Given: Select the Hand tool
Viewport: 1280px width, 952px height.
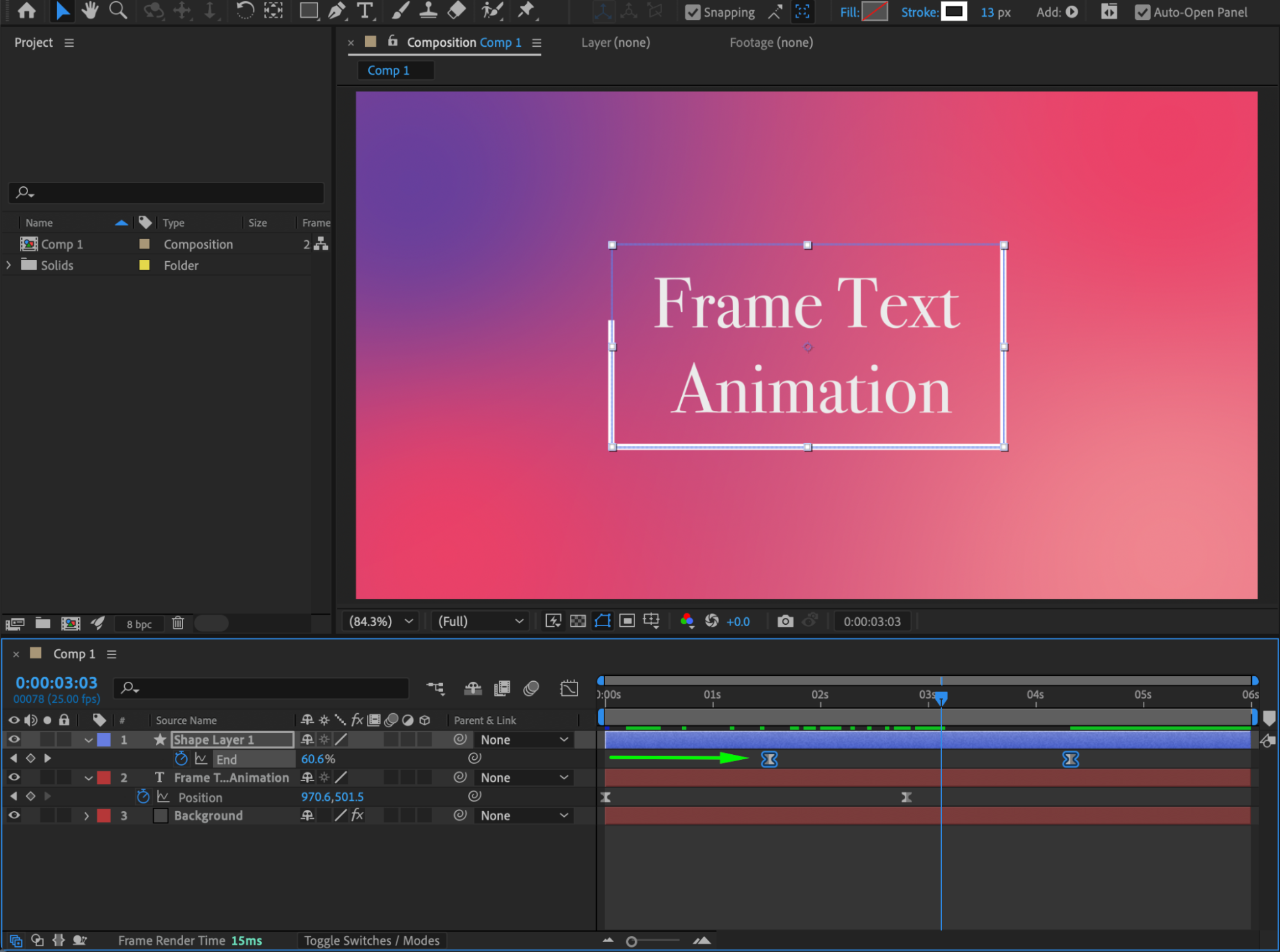Looking at the screenshot, I should [90, 11].
